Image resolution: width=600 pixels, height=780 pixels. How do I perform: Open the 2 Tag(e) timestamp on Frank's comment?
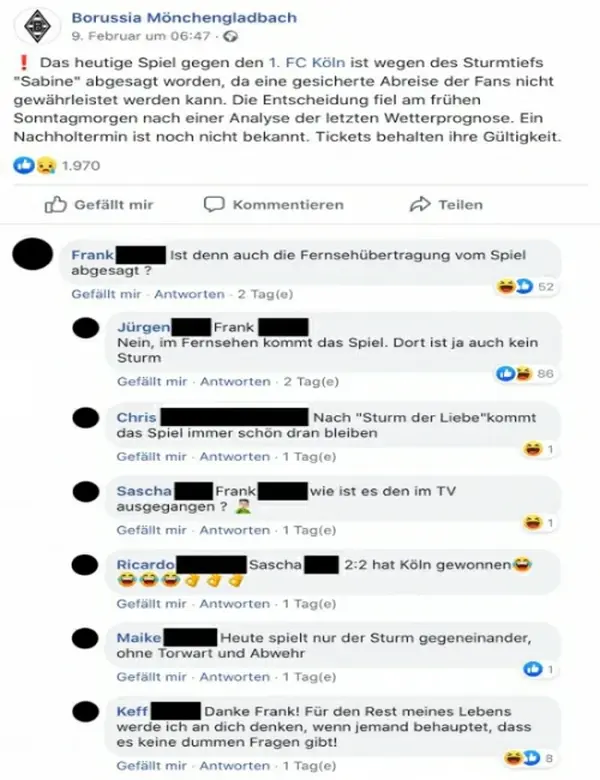tap(265, 294)
